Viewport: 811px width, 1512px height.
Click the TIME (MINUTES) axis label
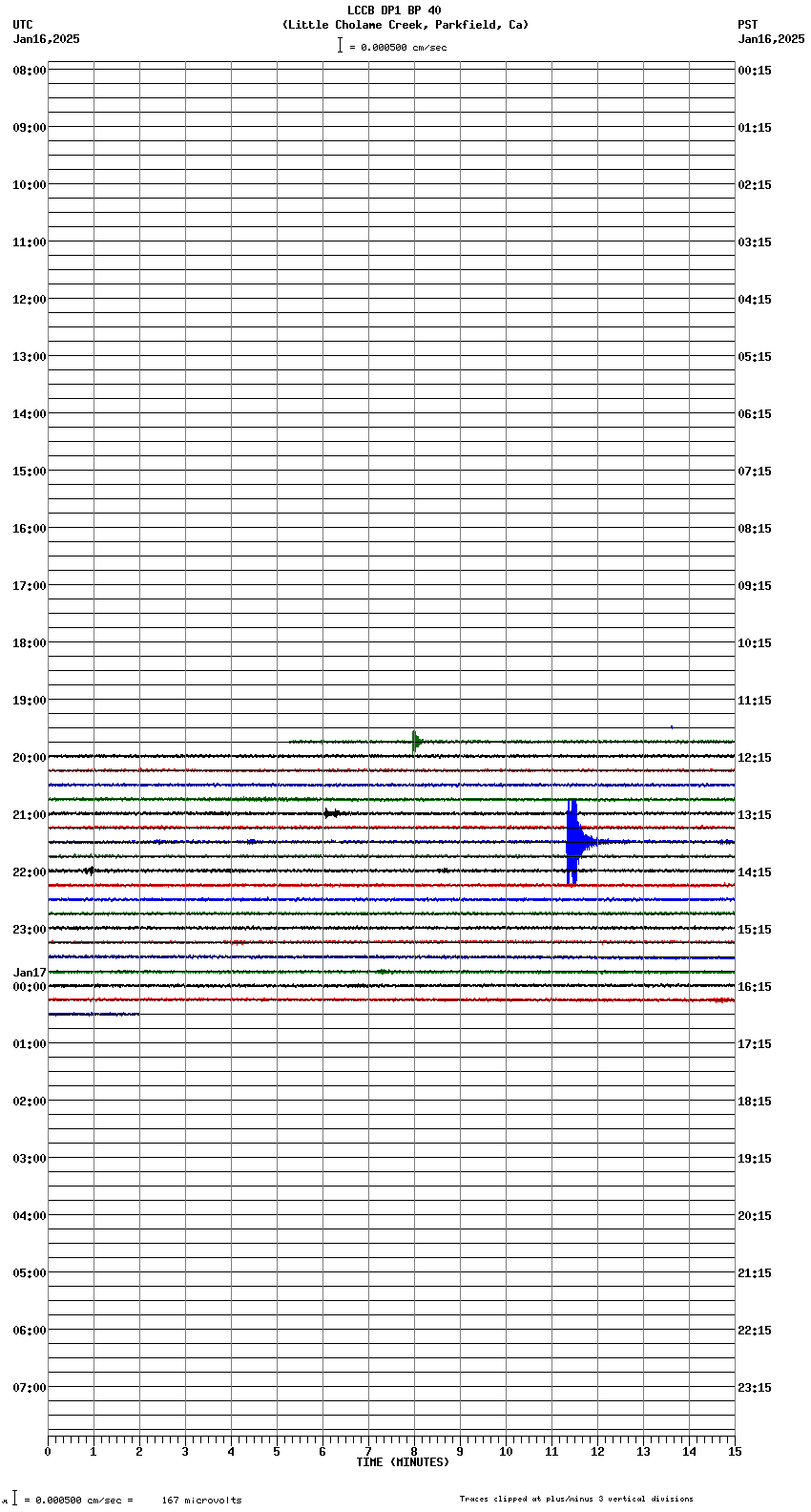403,1462
